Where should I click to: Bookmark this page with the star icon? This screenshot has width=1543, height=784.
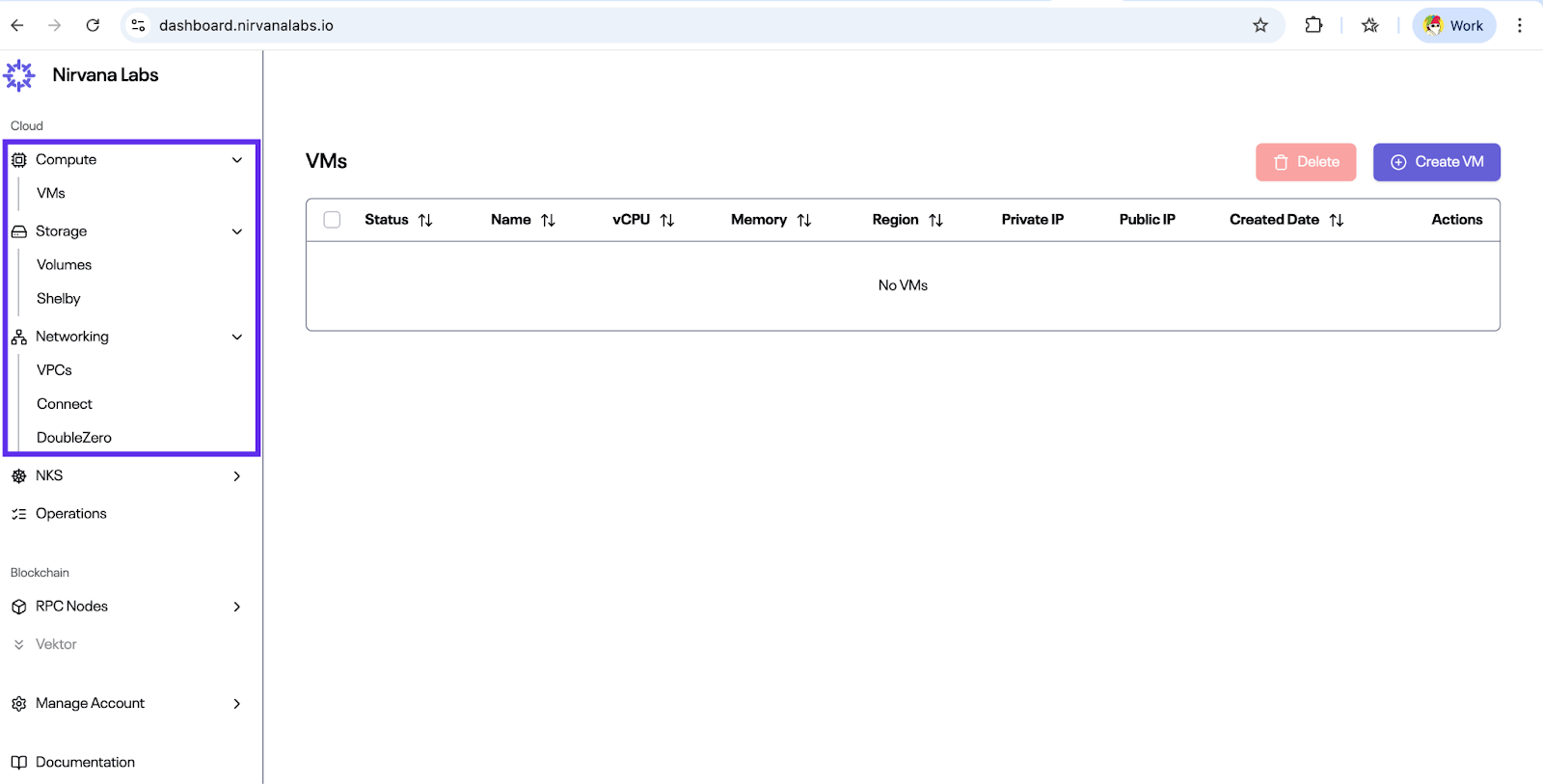pyautogui.click(x=1260, y=26)
